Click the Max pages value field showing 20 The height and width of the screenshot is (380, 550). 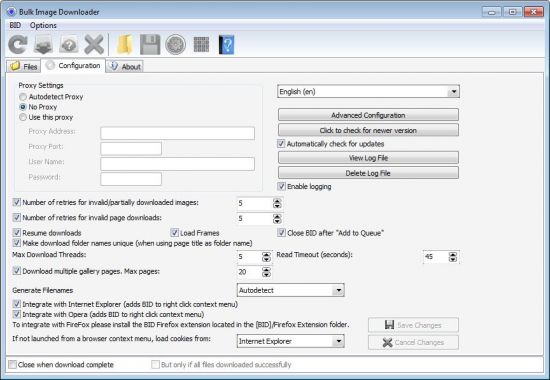click(249, 272)
